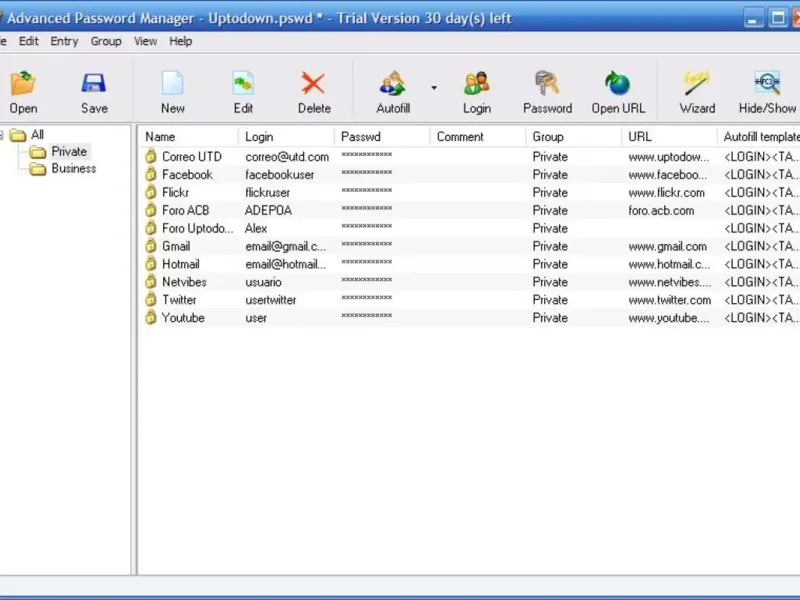The width and height of the screenshot is (800, 600).
Task: Click the masked password in Gmail row
Action: [366, 244]
